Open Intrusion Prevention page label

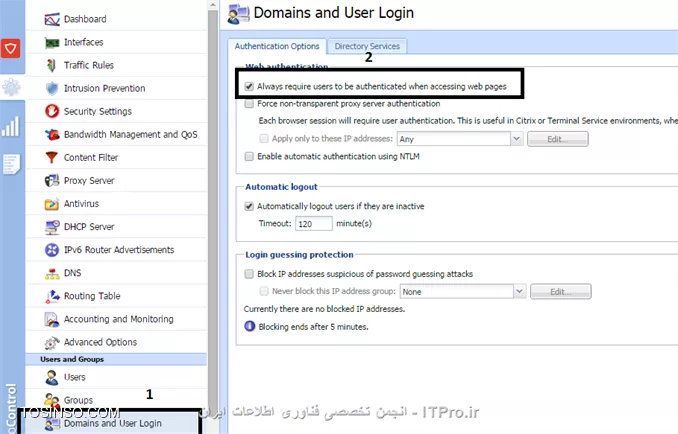coord(105,88)
